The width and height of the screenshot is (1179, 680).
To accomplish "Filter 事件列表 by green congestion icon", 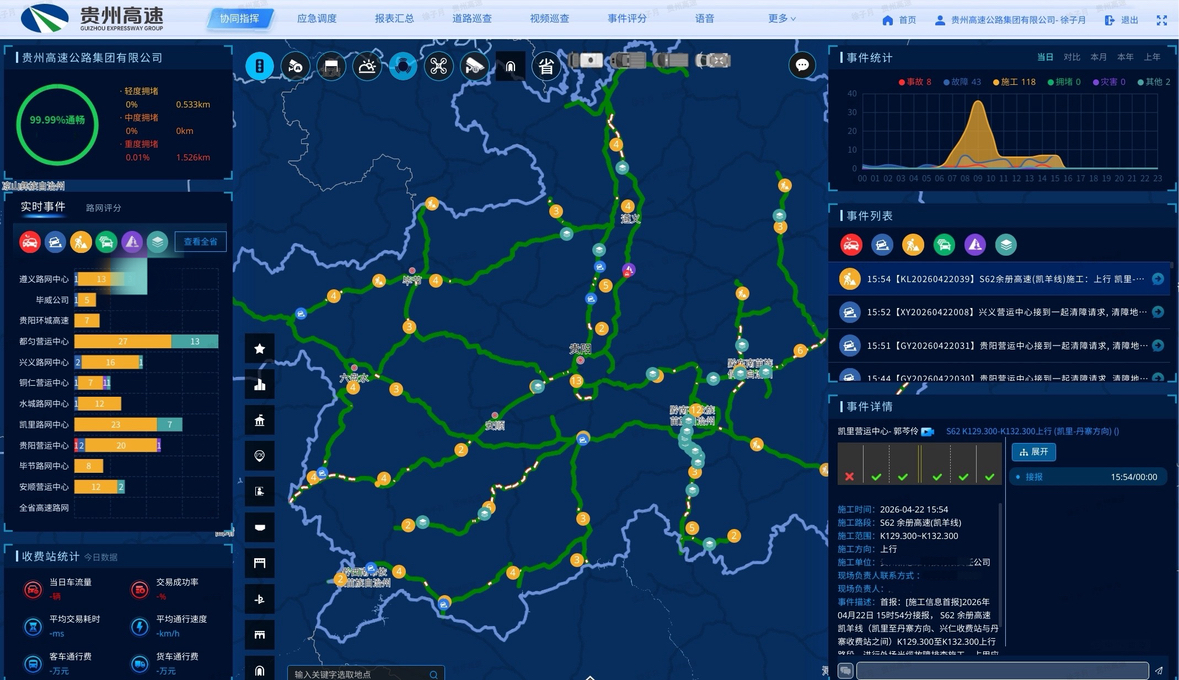I will click(944, 244).
